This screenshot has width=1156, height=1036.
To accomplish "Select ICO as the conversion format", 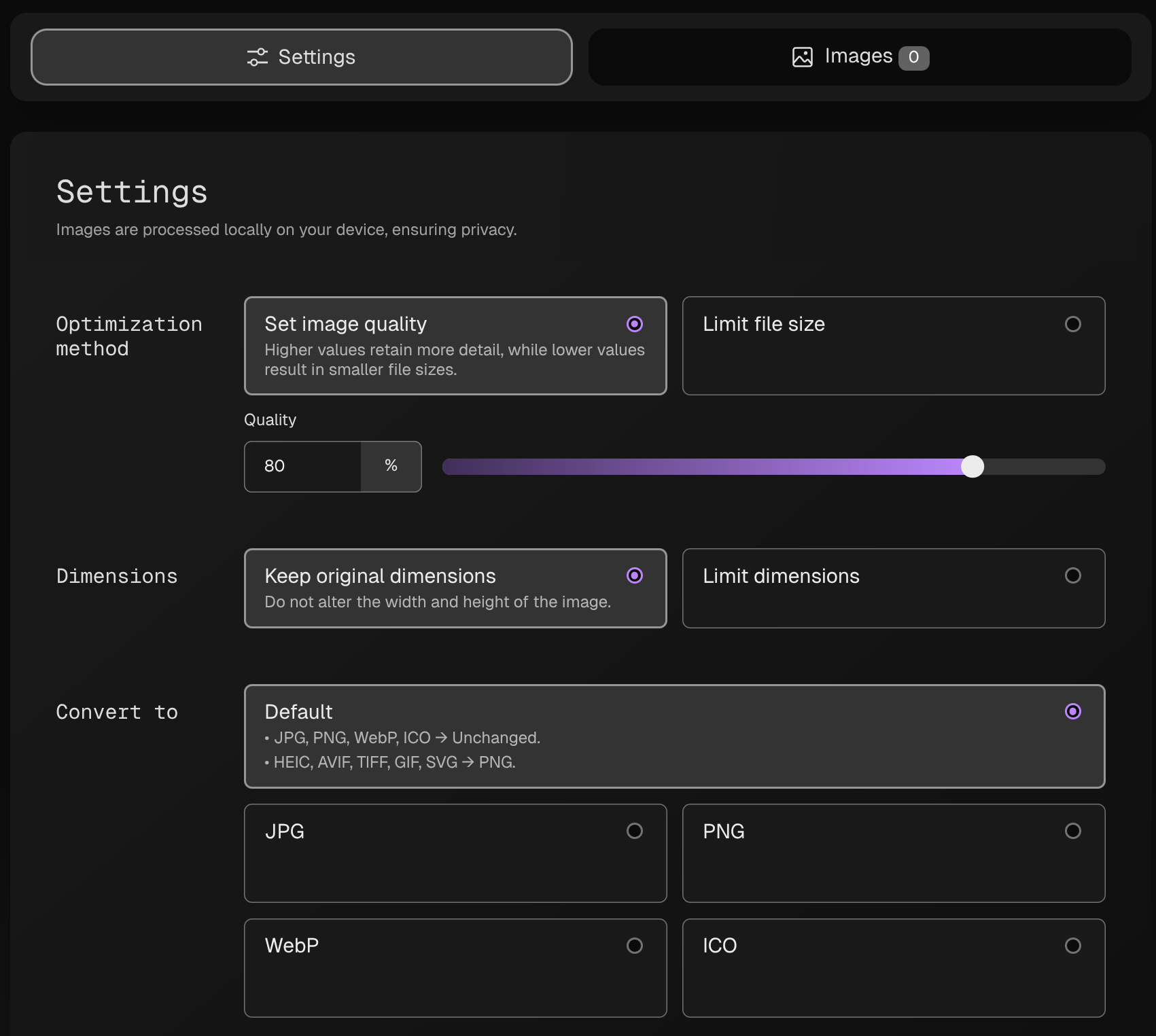I will pos(1072,946).
